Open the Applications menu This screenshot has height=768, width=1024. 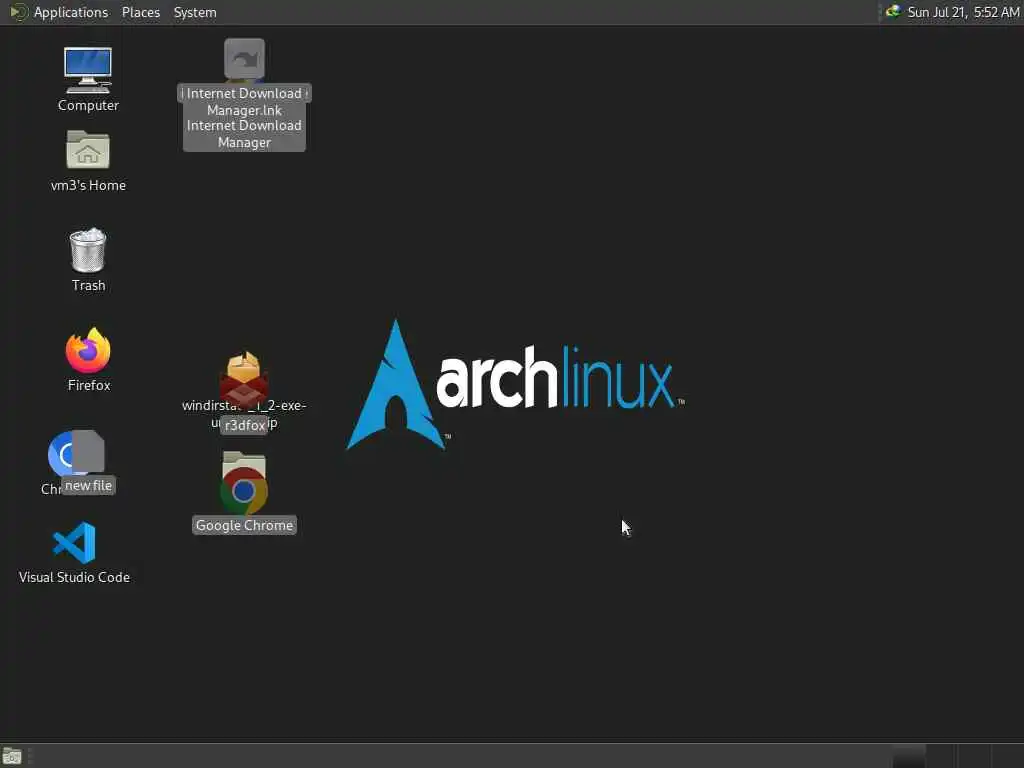click(x=71, y=12)
